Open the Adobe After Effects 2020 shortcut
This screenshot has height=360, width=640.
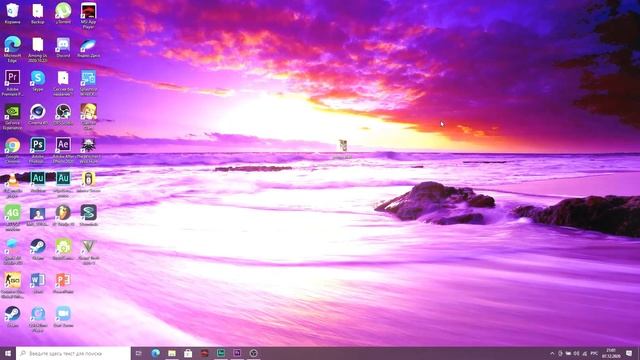[x=63, y=146]
